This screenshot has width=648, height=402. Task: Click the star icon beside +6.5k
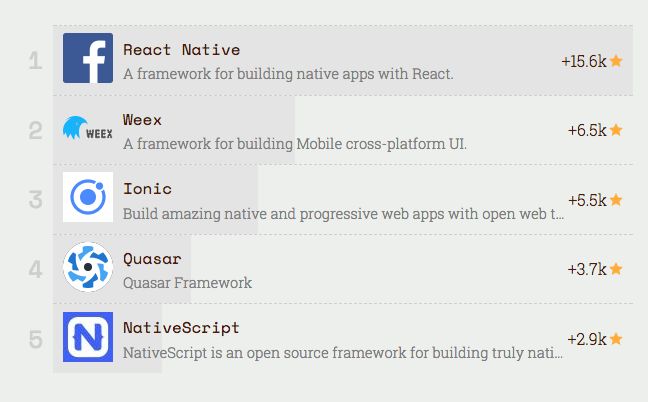point(616,130)
